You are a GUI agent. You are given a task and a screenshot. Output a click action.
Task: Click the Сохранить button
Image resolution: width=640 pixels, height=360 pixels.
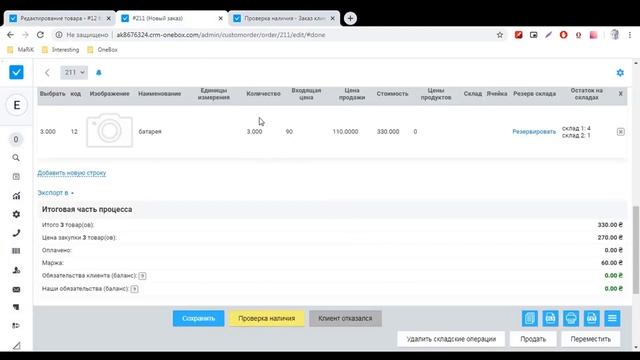click(x=198, y=318)
